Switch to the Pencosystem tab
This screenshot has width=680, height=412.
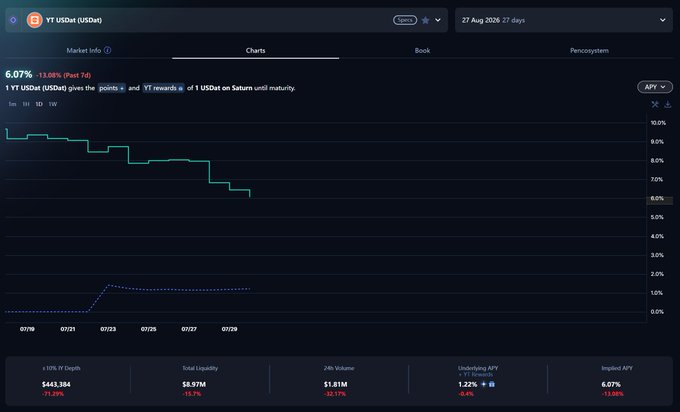[x=589, y=50]
